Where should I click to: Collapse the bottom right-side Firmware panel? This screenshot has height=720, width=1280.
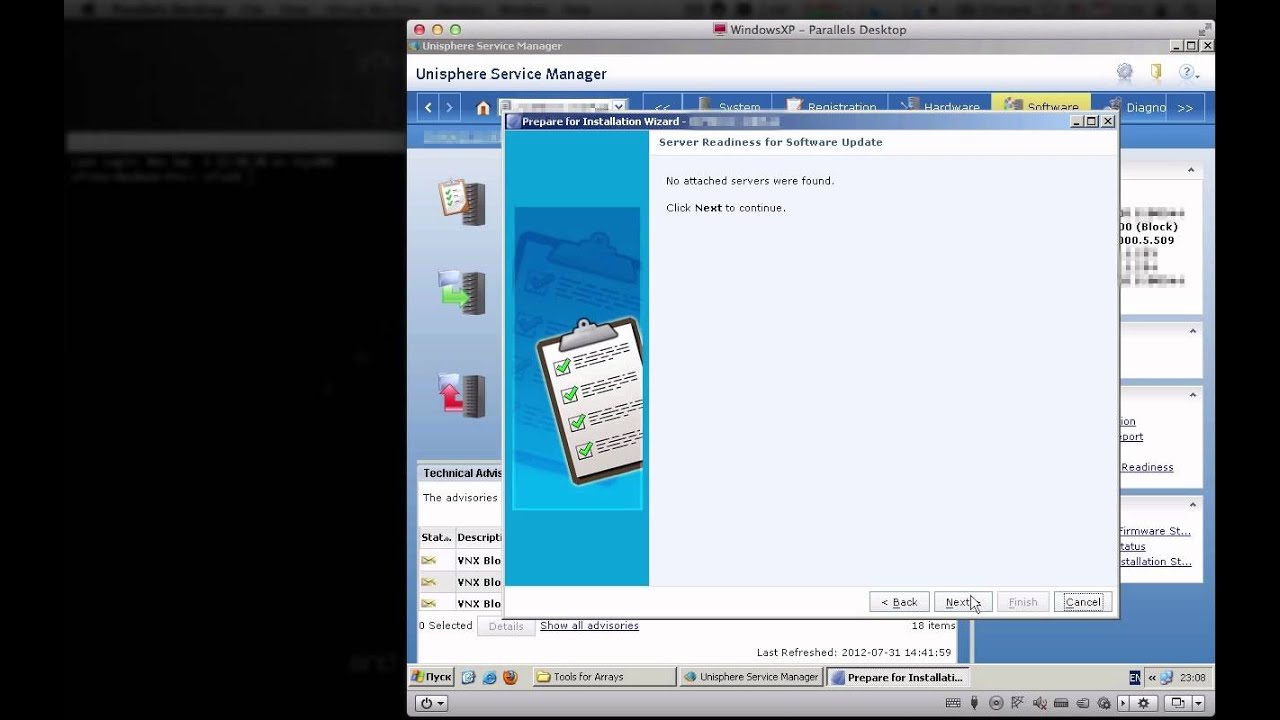(x=1191, y=505)
